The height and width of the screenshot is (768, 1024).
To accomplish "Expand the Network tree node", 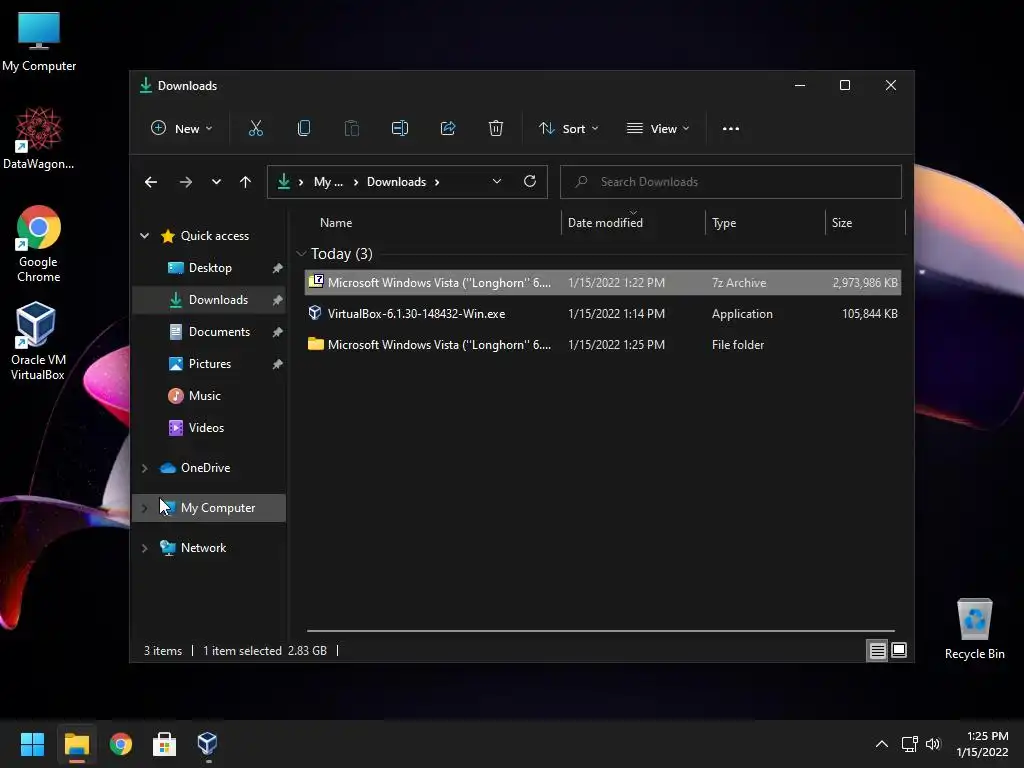I will 144,549.
